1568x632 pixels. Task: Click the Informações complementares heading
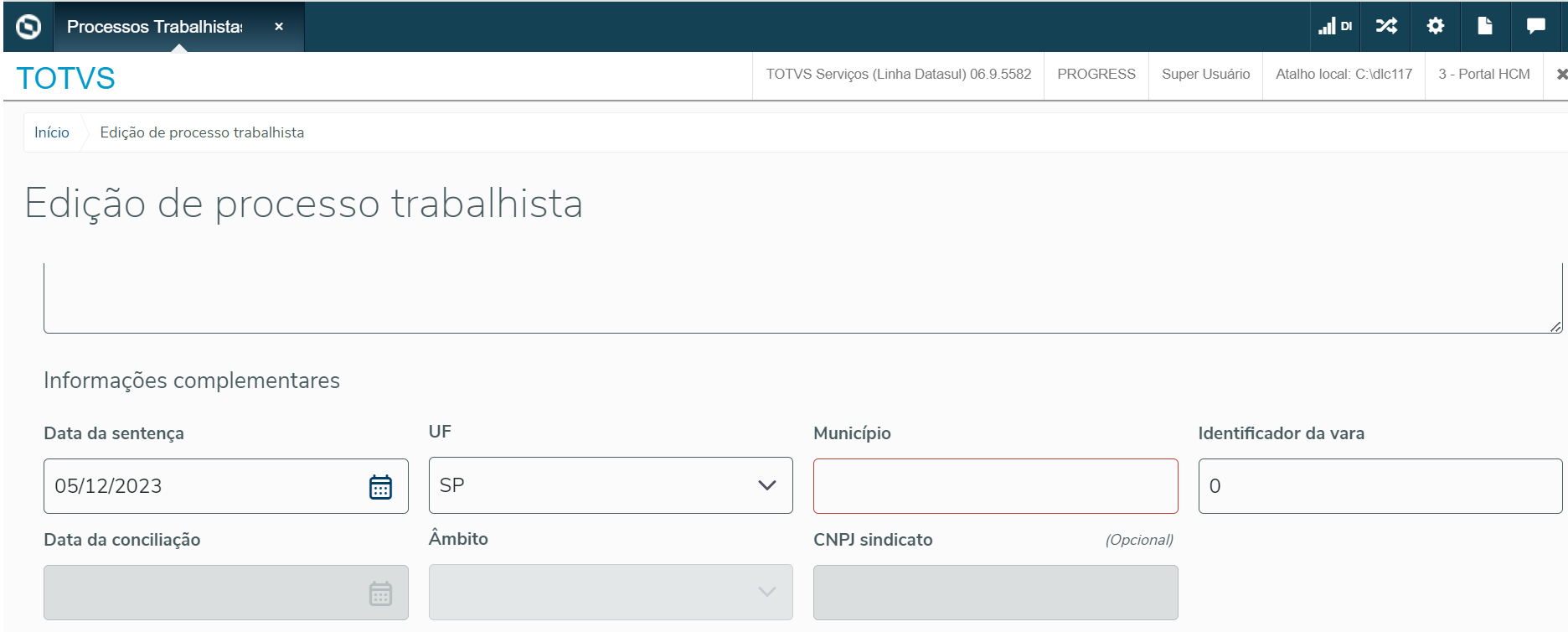click(x=192, y=381)
